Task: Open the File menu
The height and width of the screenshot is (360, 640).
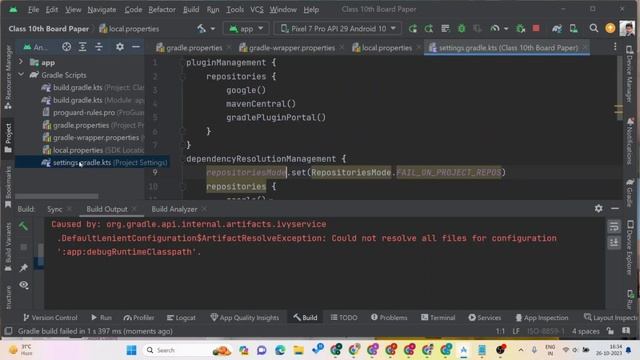Action: point(33,9)
